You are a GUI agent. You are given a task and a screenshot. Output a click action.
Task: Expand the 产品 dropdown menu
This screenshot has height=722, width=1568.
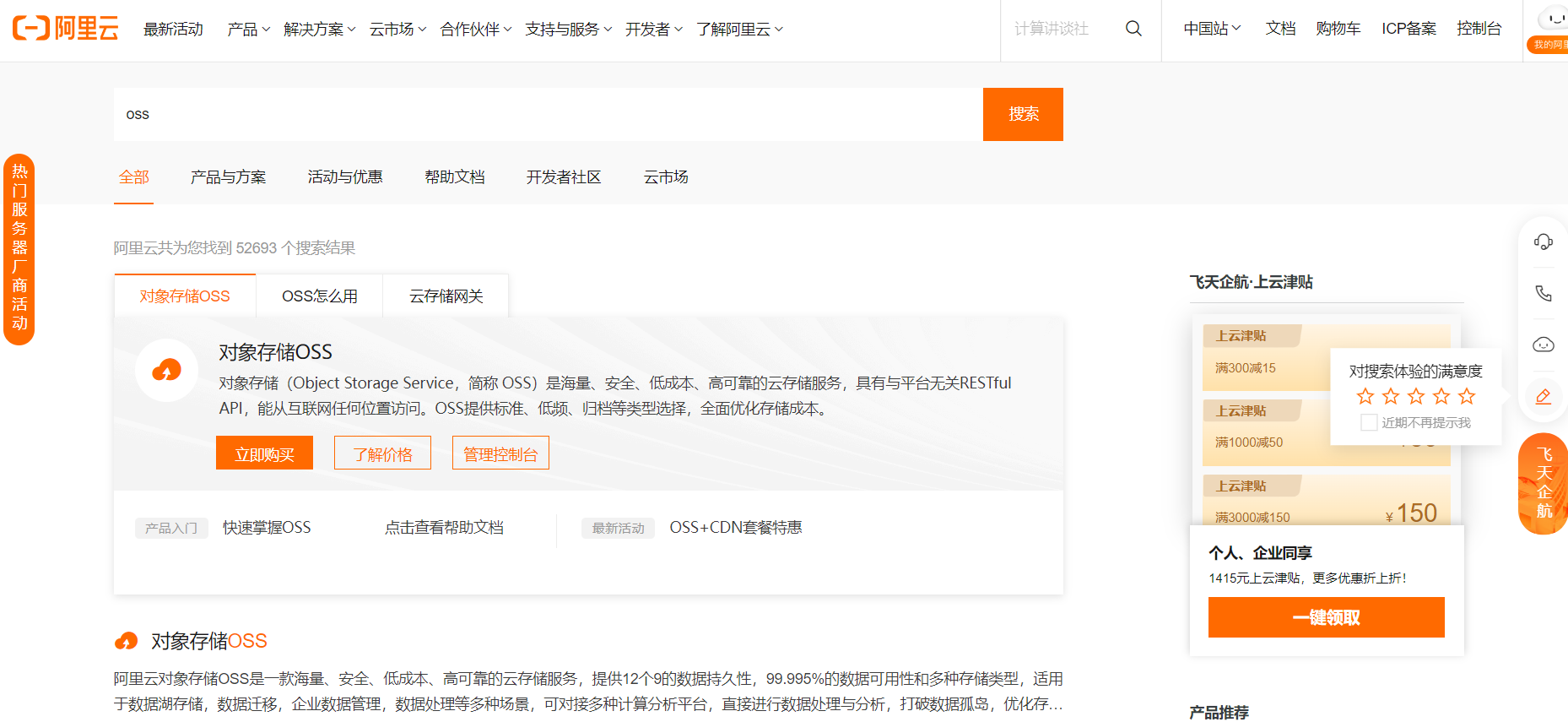click(248, 30)
